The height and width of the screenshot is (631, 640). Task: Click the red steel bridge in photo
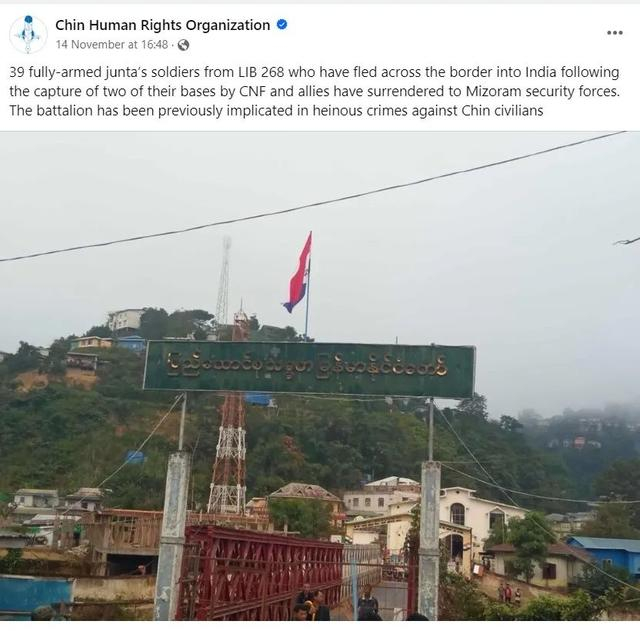[261, 571]
